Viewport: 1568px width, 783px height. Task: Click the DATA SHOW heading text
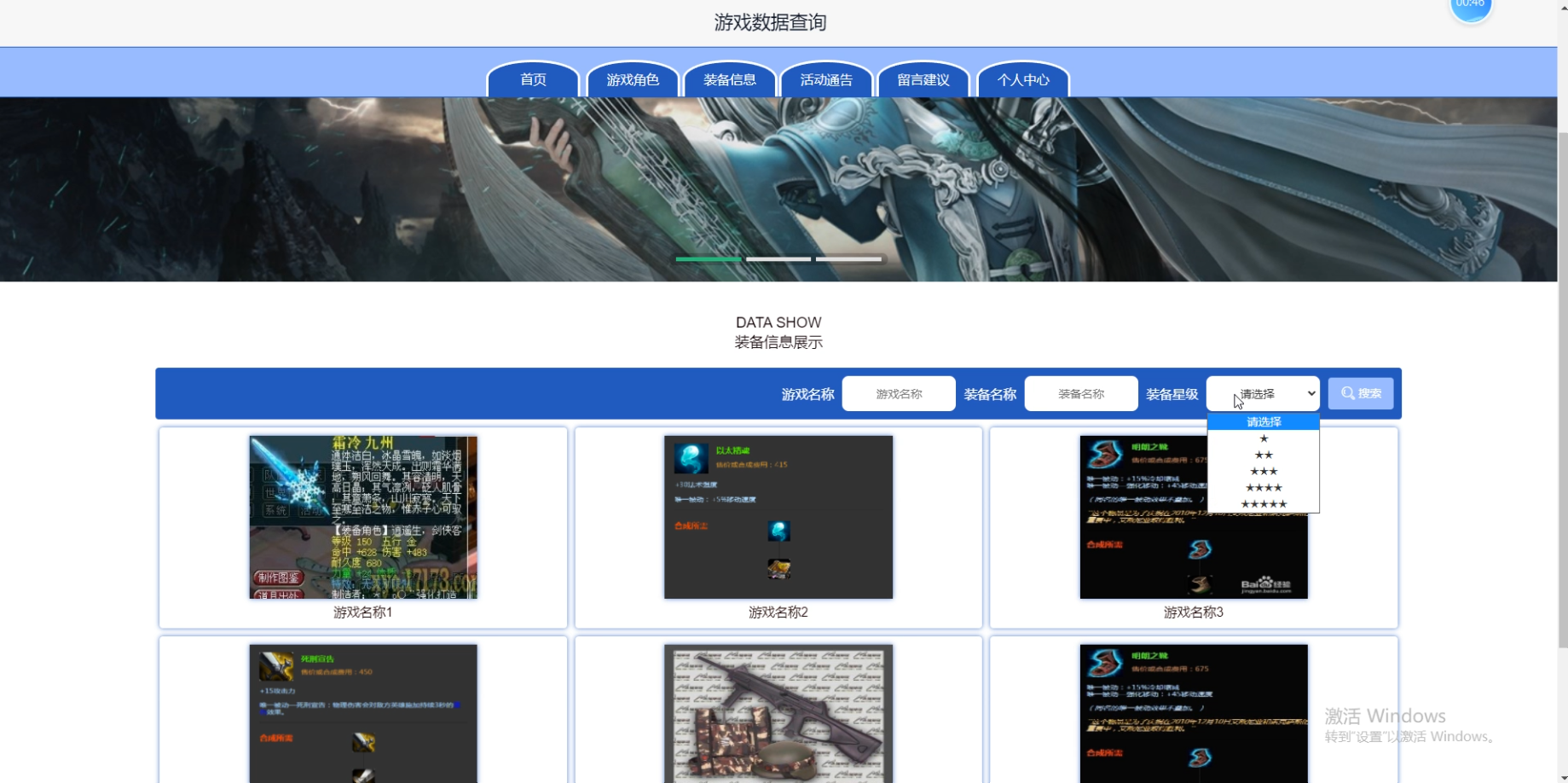(x=778, y=322)
